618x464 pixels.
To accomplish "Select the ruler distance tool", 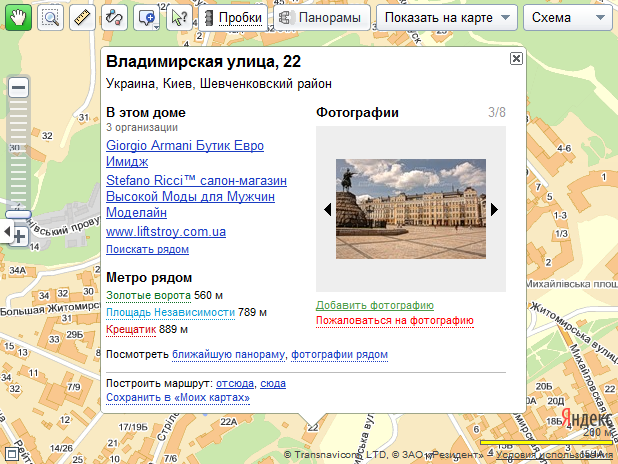I will 82,17.
